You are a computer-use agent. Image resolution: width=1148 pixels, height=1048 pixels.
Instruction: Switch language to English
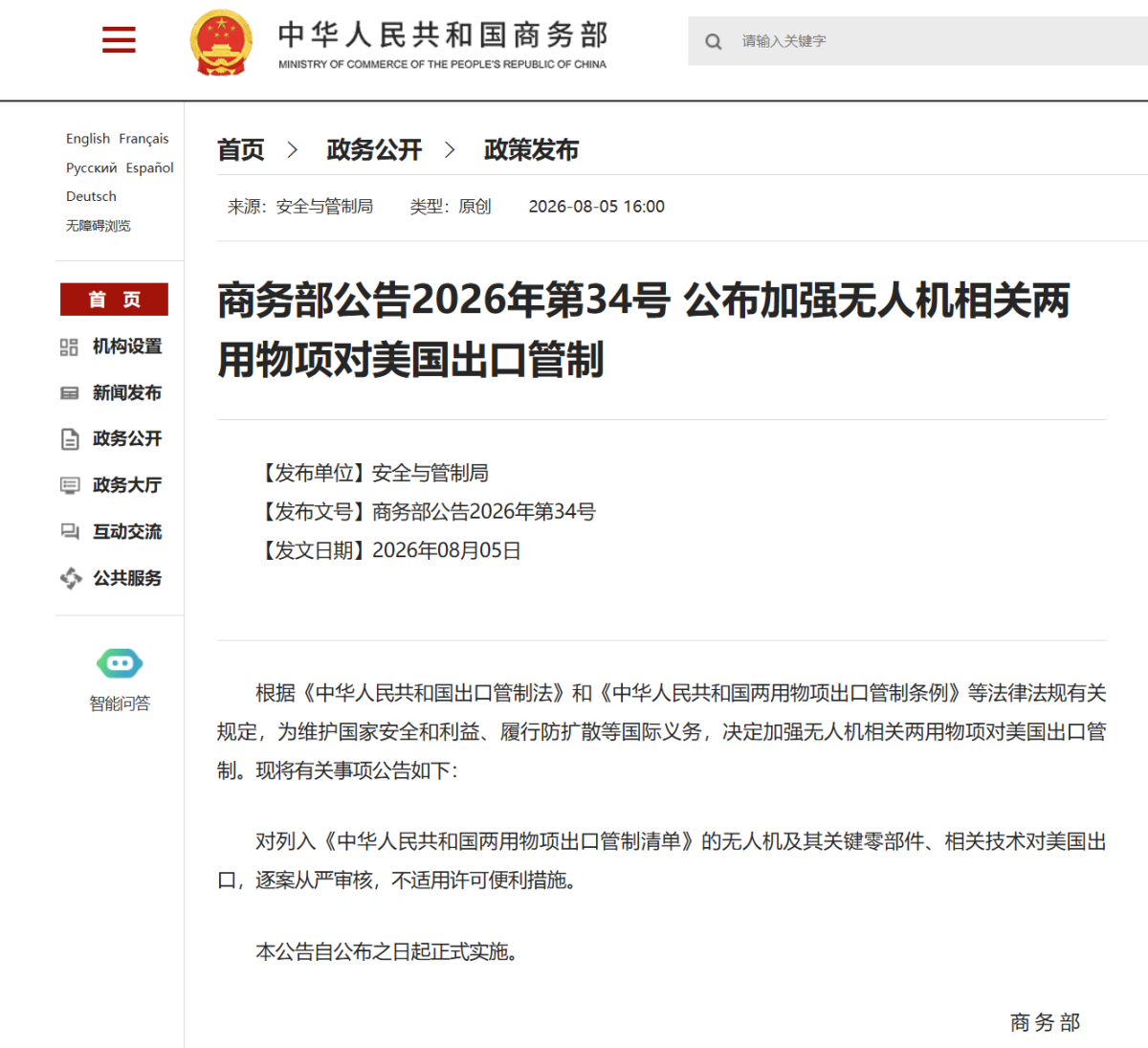pyautogui.click(x=88, y=139)
